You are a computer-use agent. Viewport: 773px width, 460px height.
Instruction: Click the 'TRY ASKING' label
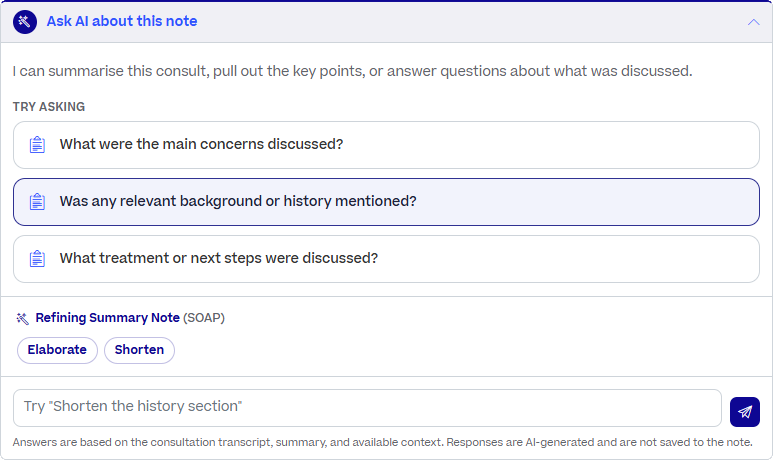pyautogui.click(x=49, y=106)
